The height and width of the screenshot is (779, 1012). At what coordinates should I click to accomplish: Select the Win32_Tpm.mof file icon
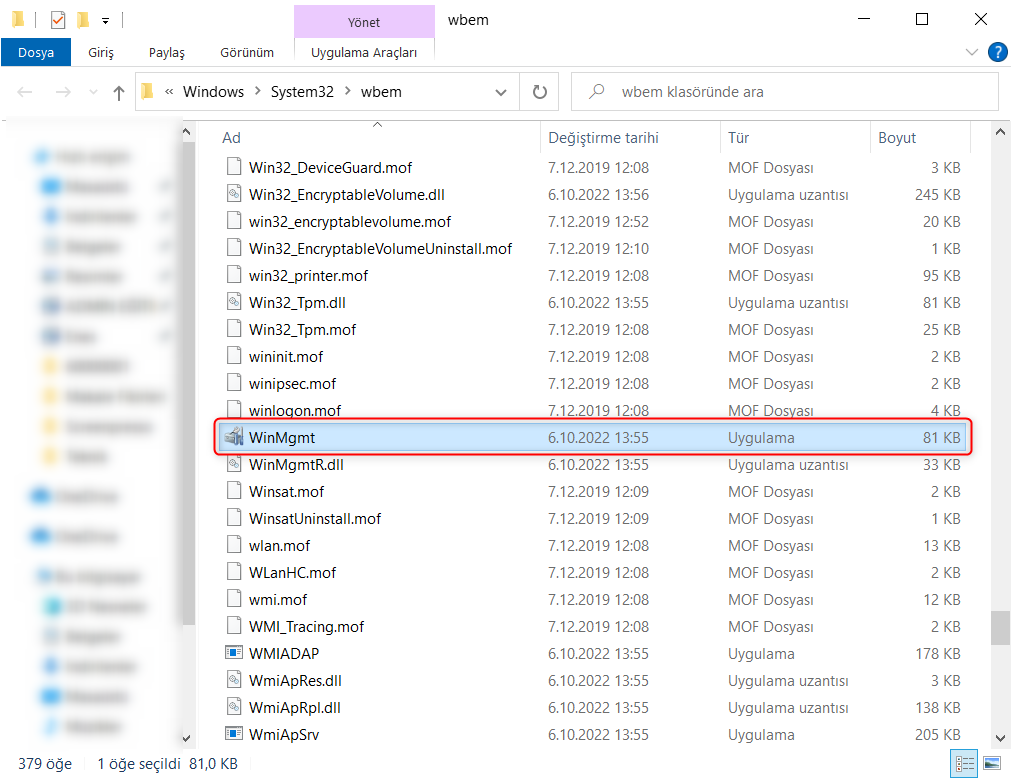pyautogui.click(x=234, y=329)
